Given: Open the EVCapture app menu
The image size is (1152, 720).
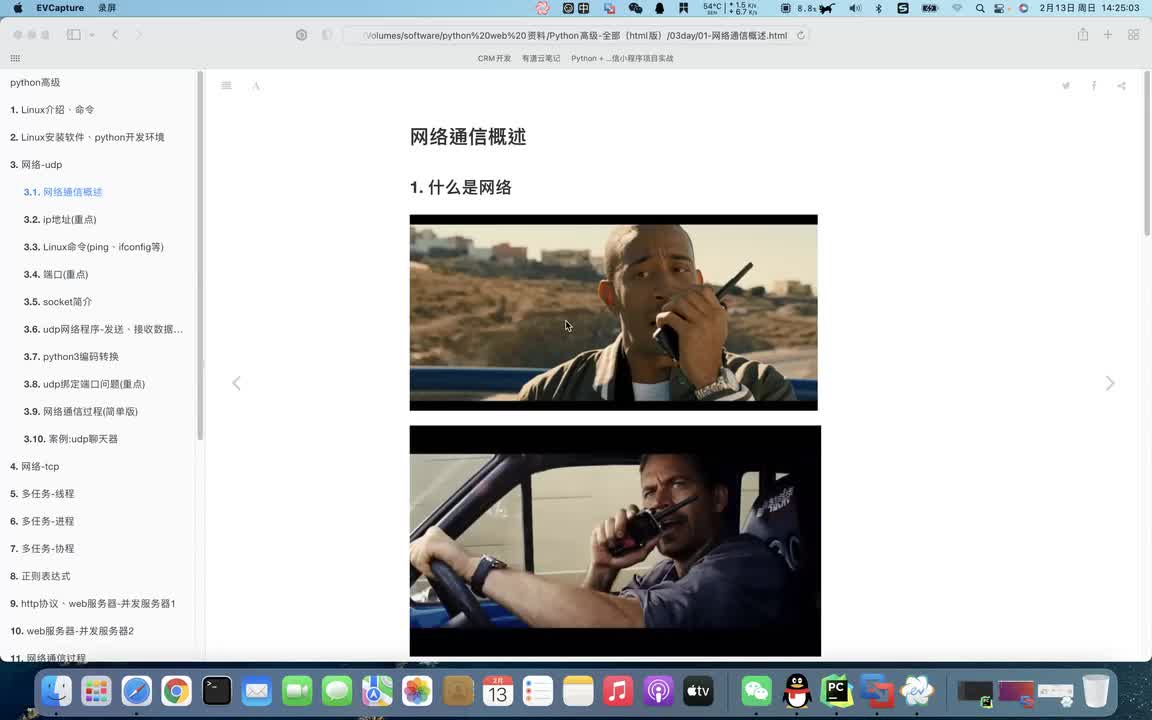Looking at the screenshot, I should pyautogui.click(x=60, y=8).
